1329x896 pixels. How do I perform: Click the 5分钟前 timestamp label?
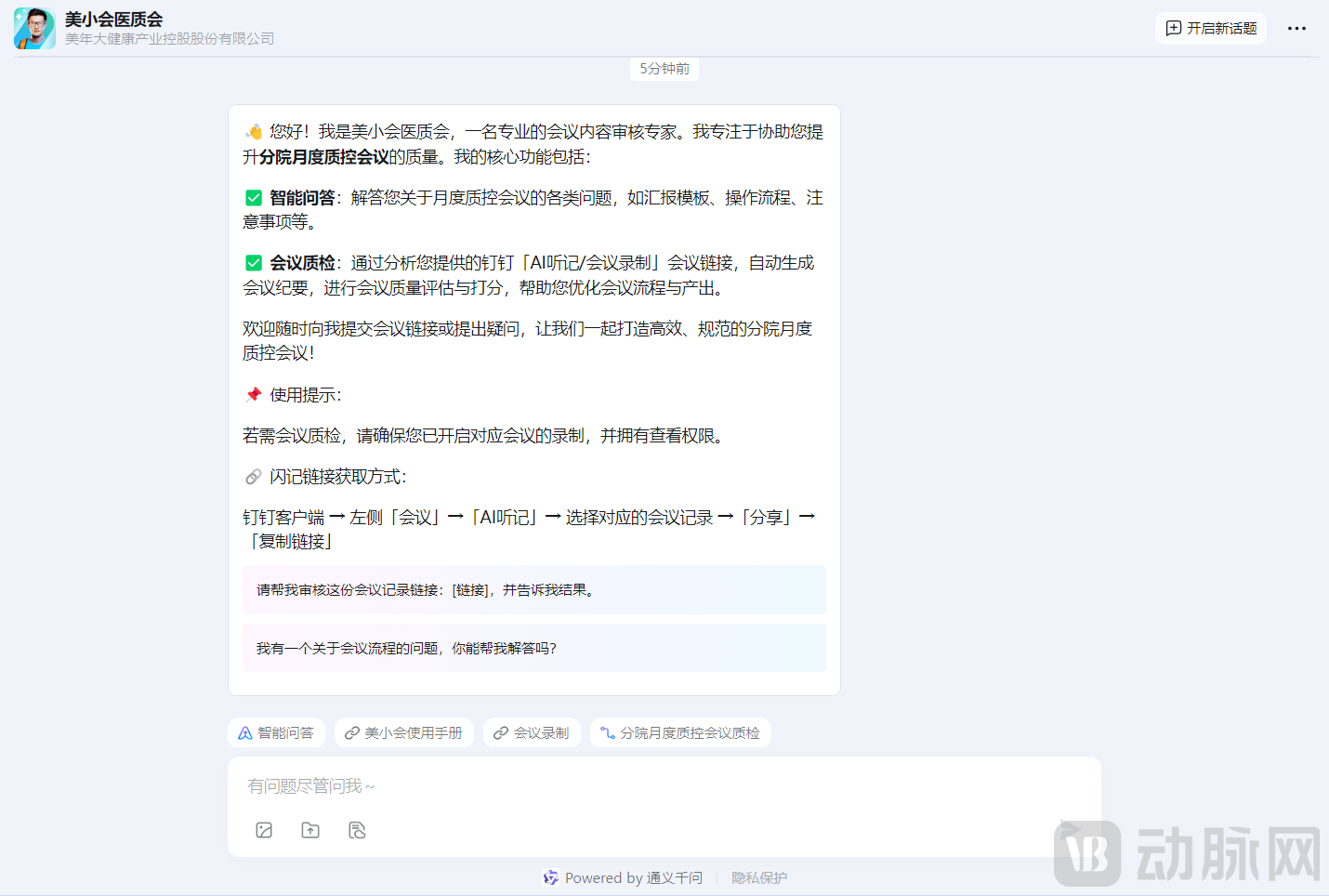(x=664, y=69)
